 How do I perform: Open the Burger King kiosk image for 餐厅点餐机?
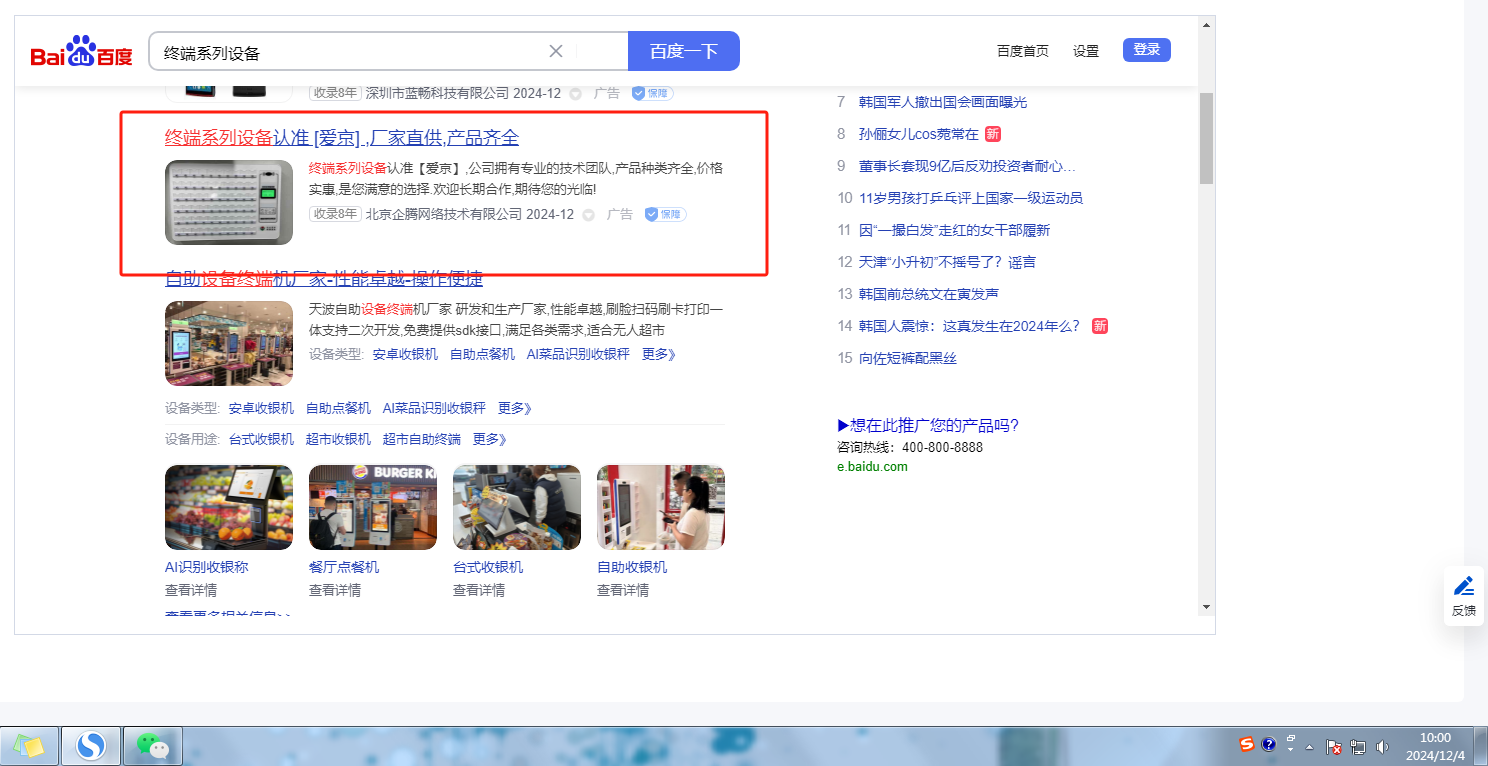click(373, 507)
